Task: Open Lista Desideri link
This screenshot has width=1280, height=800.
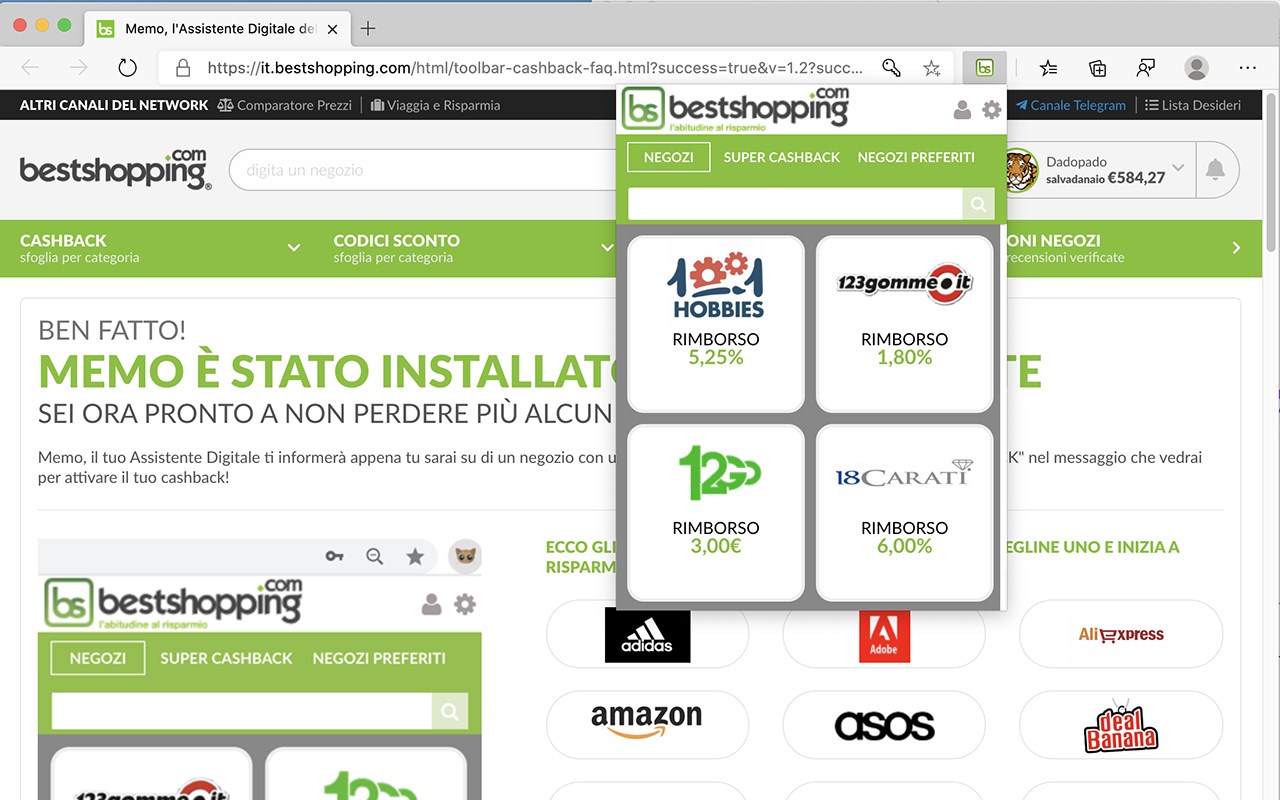Action: [x=1193, y=105]
